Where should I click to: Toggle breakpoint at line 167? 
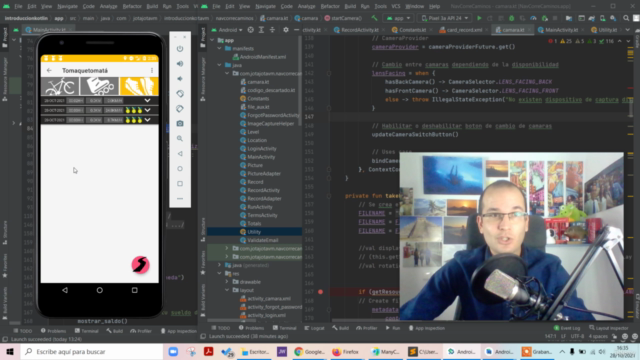pos(320,292)
